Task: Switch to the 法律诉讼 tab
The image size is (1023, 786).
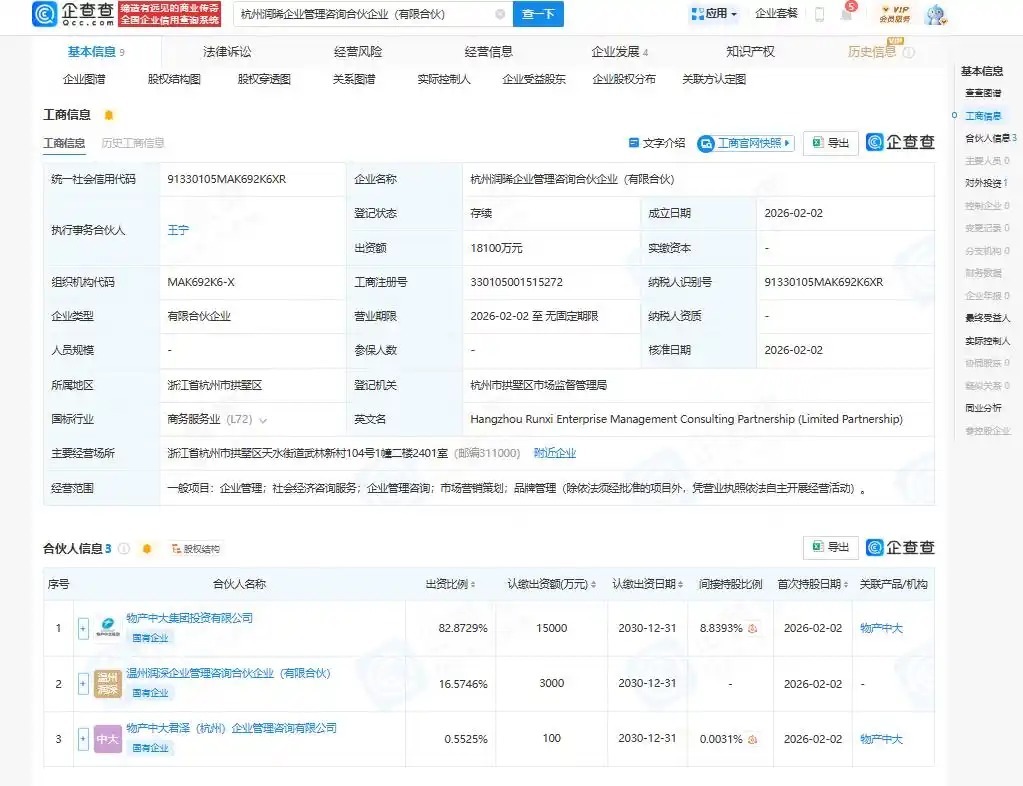Action: click(x=227, y=52)
